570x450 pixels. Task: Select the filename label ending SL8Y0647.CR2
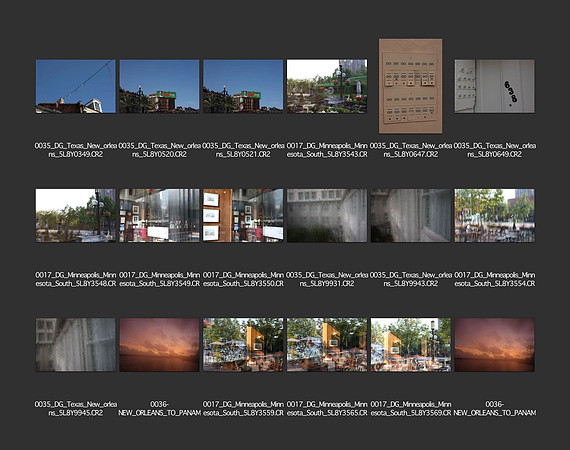pyautogui.click(x=410, y=150)
